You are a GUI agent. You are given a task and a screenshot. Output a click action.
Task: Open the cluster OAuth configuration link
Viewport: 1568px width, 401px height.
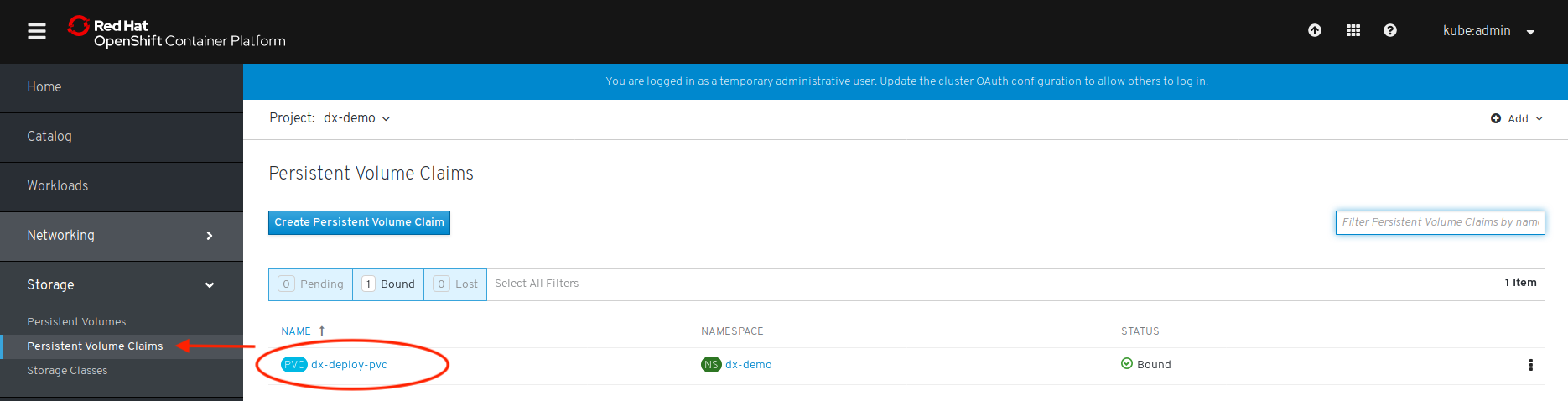pyautogui.click(x=1010, y=81)
